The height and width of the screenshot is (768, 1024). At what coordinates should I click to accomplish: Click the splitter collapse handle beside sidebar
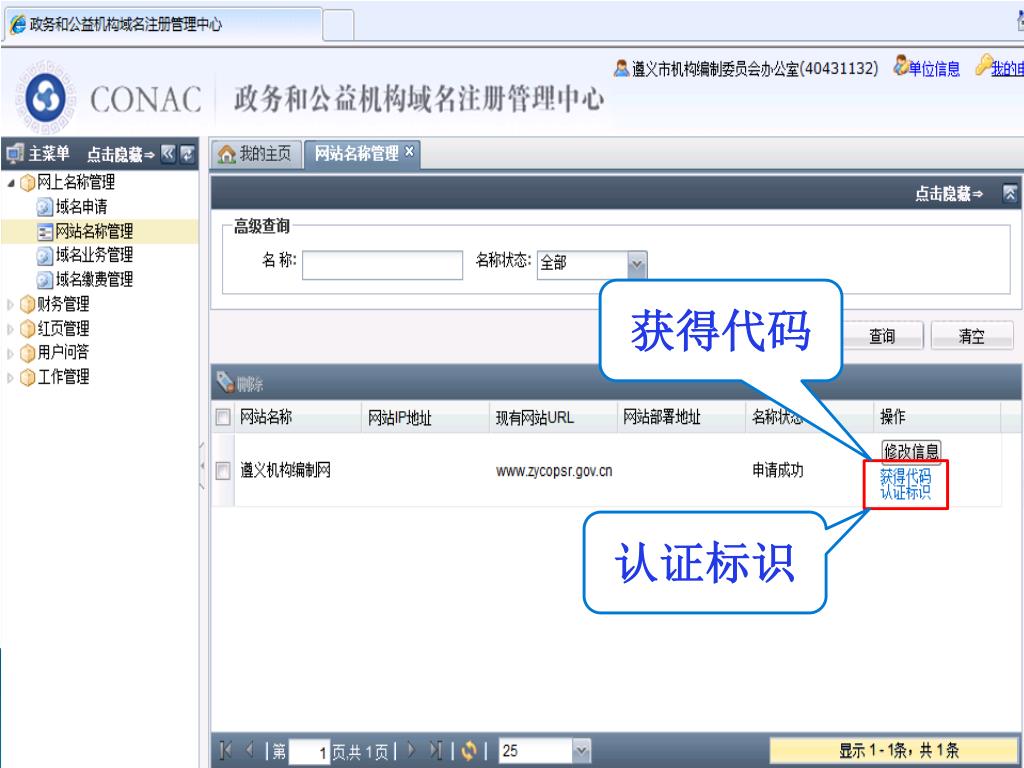coord(202,466)
